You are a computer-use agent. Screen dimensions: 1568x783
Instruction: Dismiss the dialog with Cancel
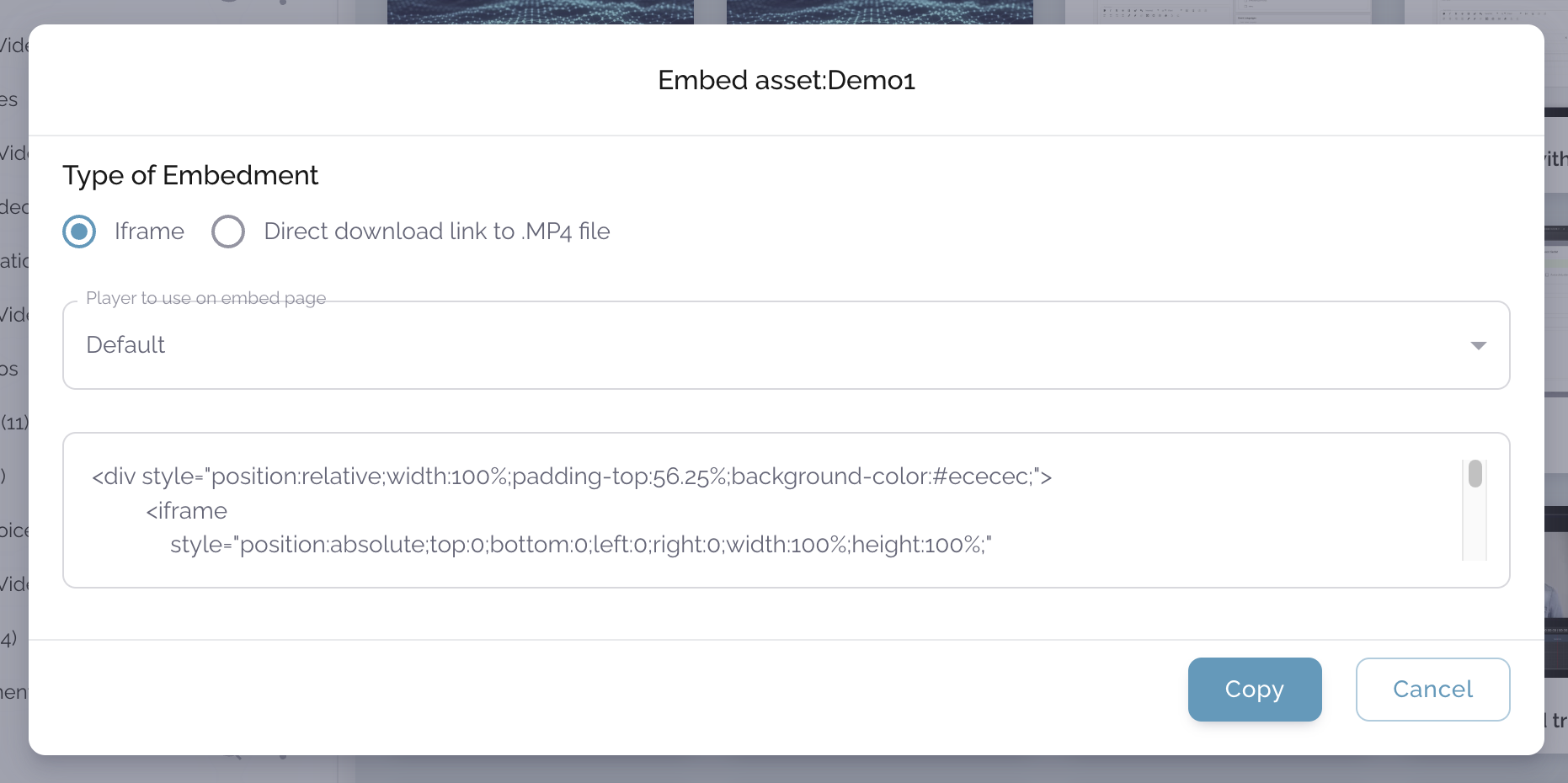[1432, 690]
